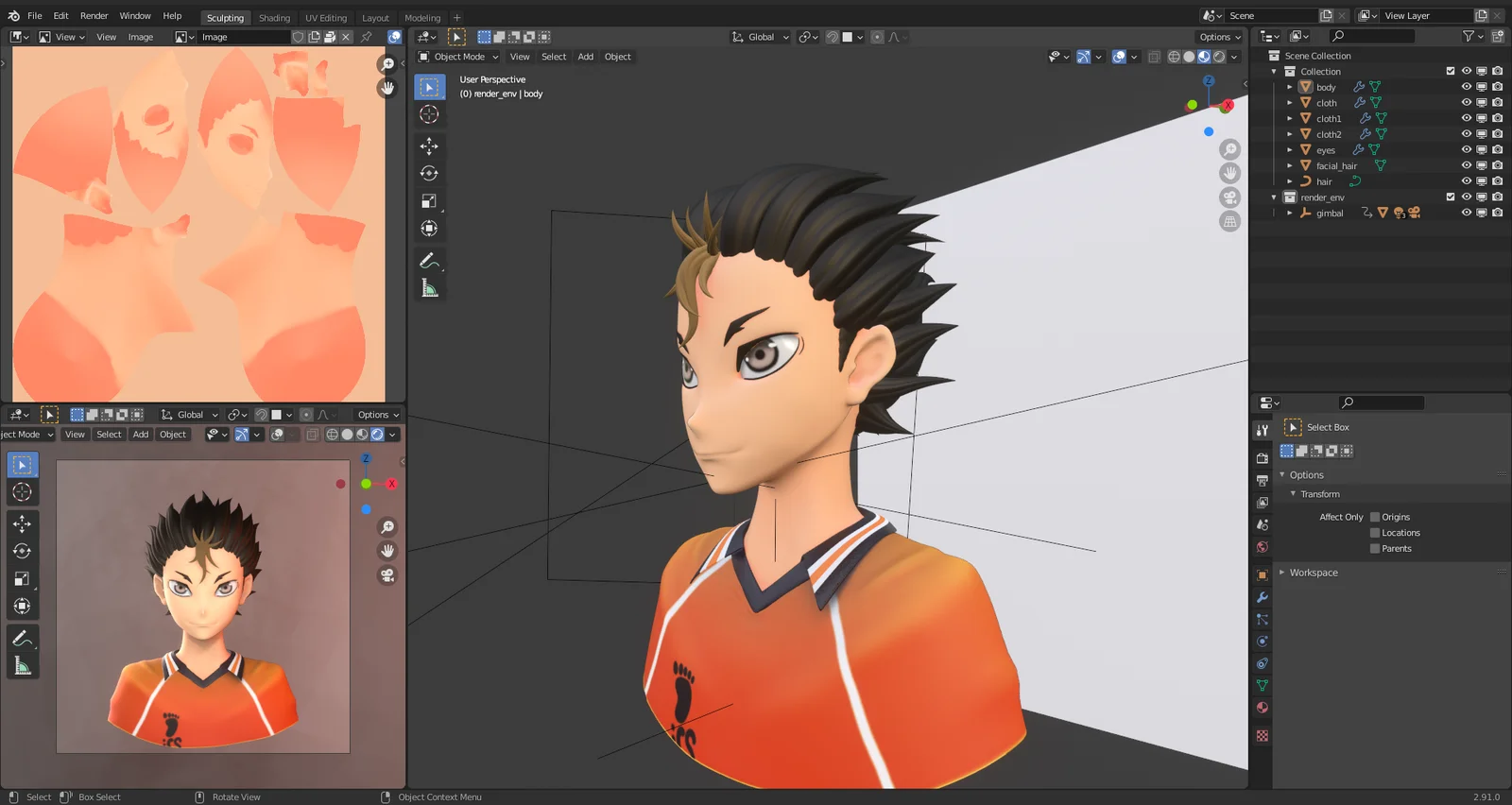Open the Render menu
Image resolution: width=1512 pixels, height=805 pixels.
[x=94, y=16]
